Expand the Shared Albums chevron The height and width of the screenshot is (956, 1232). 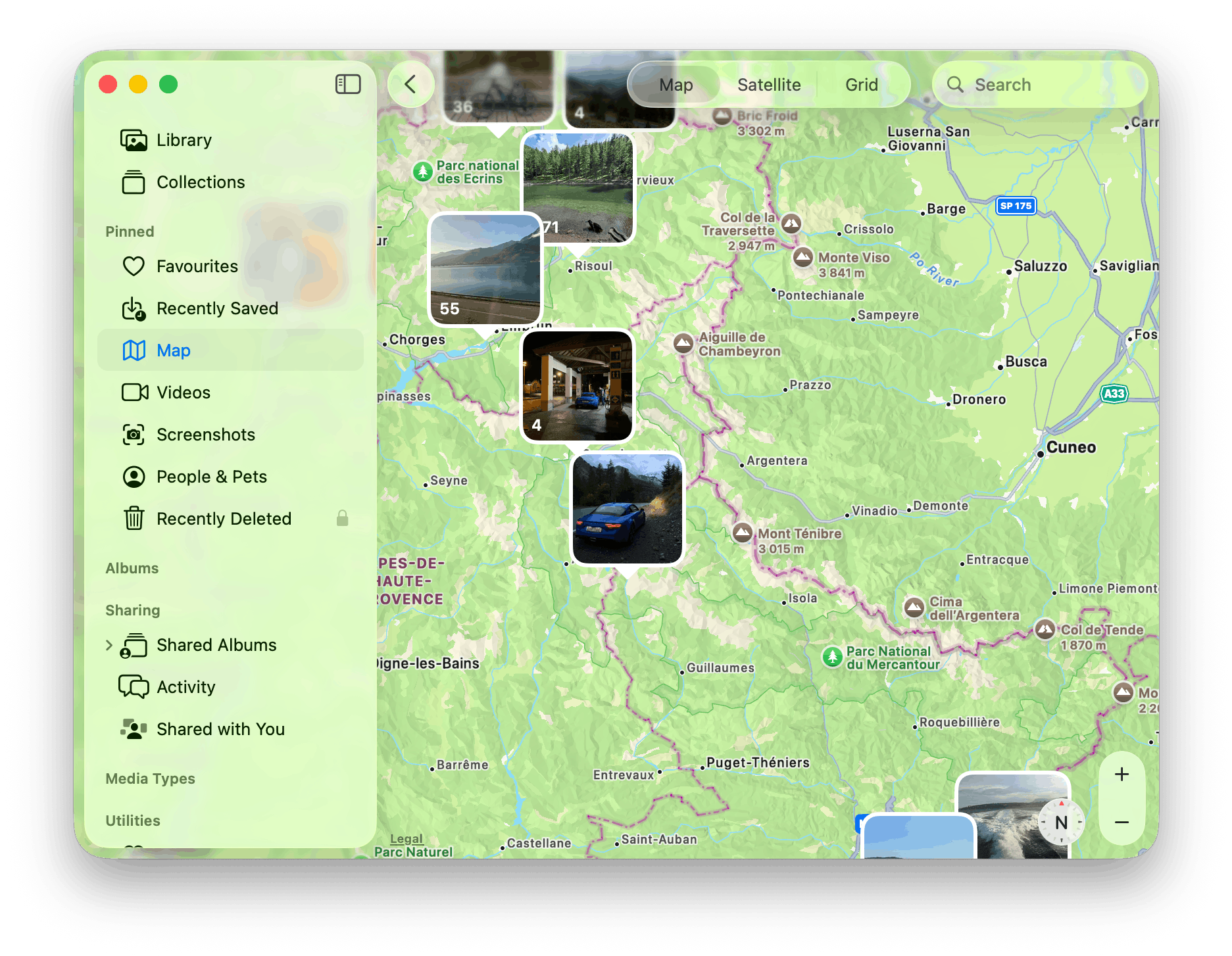pos(109,645)
